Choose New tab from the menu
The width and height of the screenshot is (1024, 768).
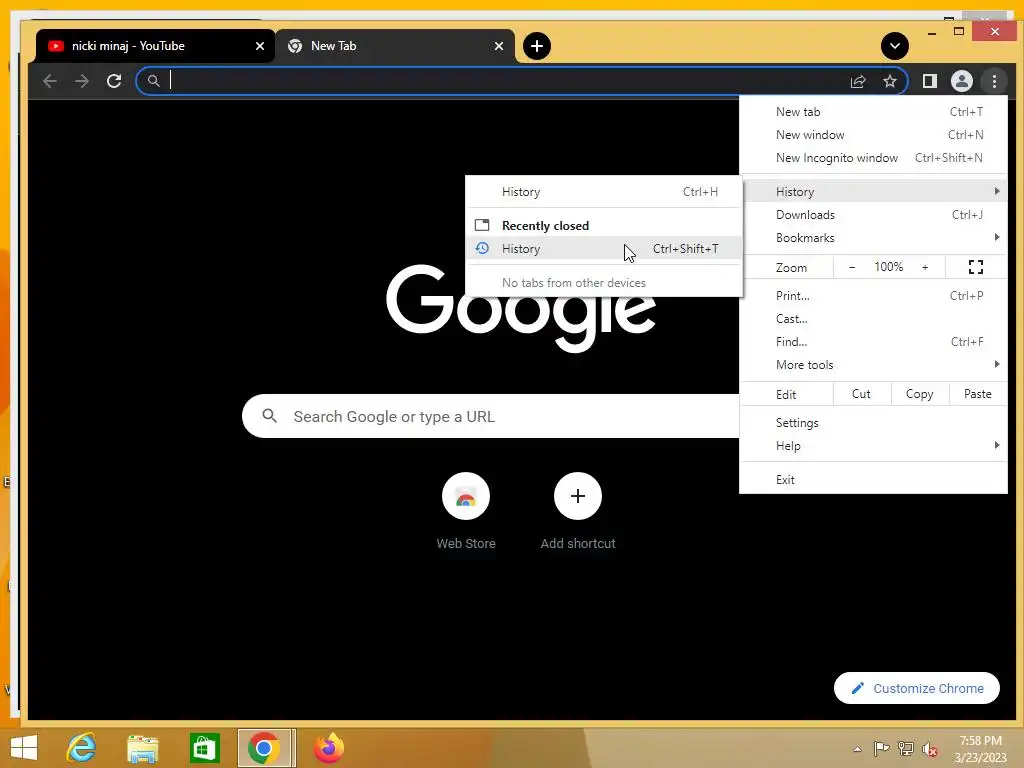873,112
